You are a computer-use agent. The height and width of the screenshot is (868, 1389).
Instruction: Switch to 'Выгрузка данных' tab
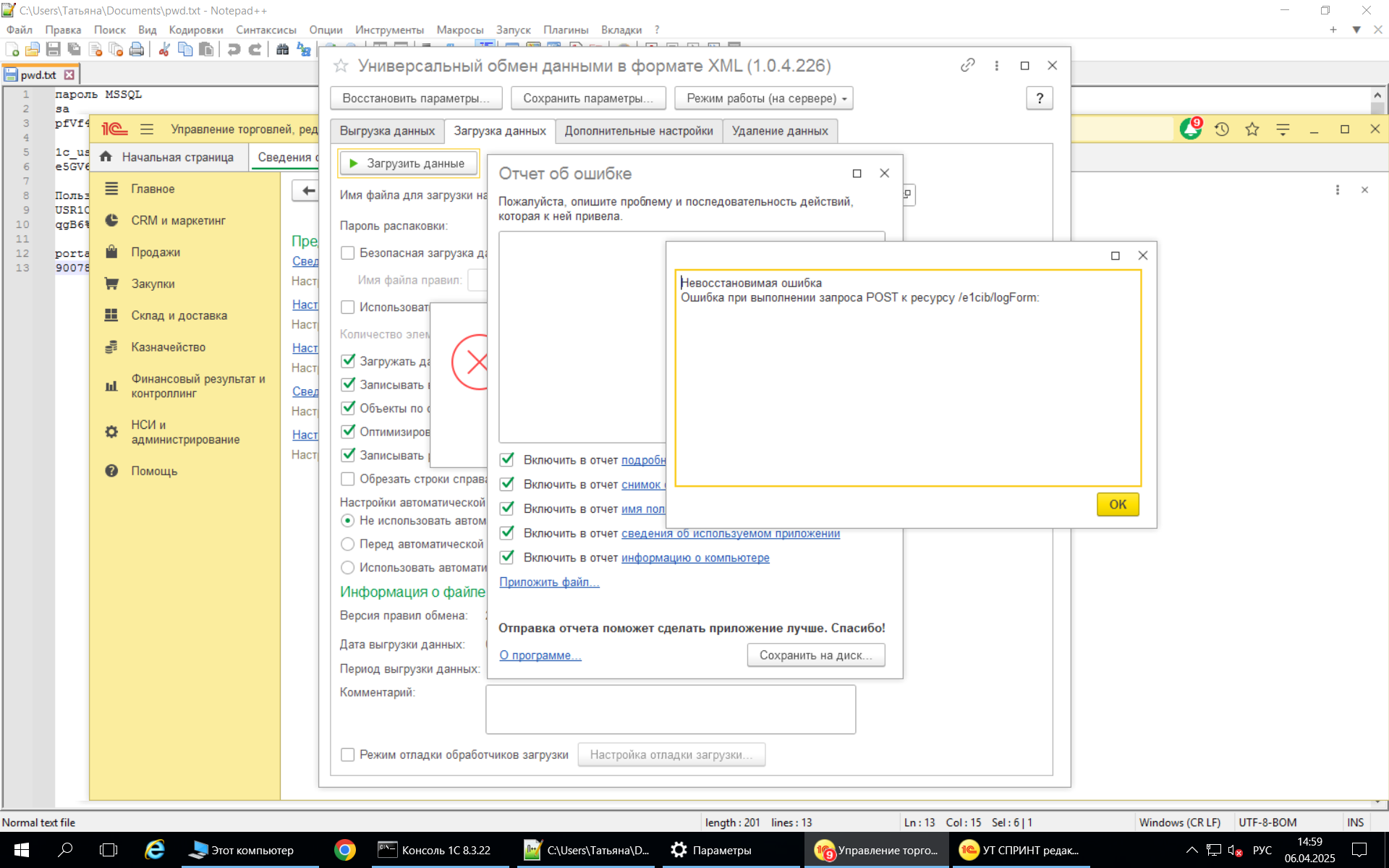click(387, 131)
